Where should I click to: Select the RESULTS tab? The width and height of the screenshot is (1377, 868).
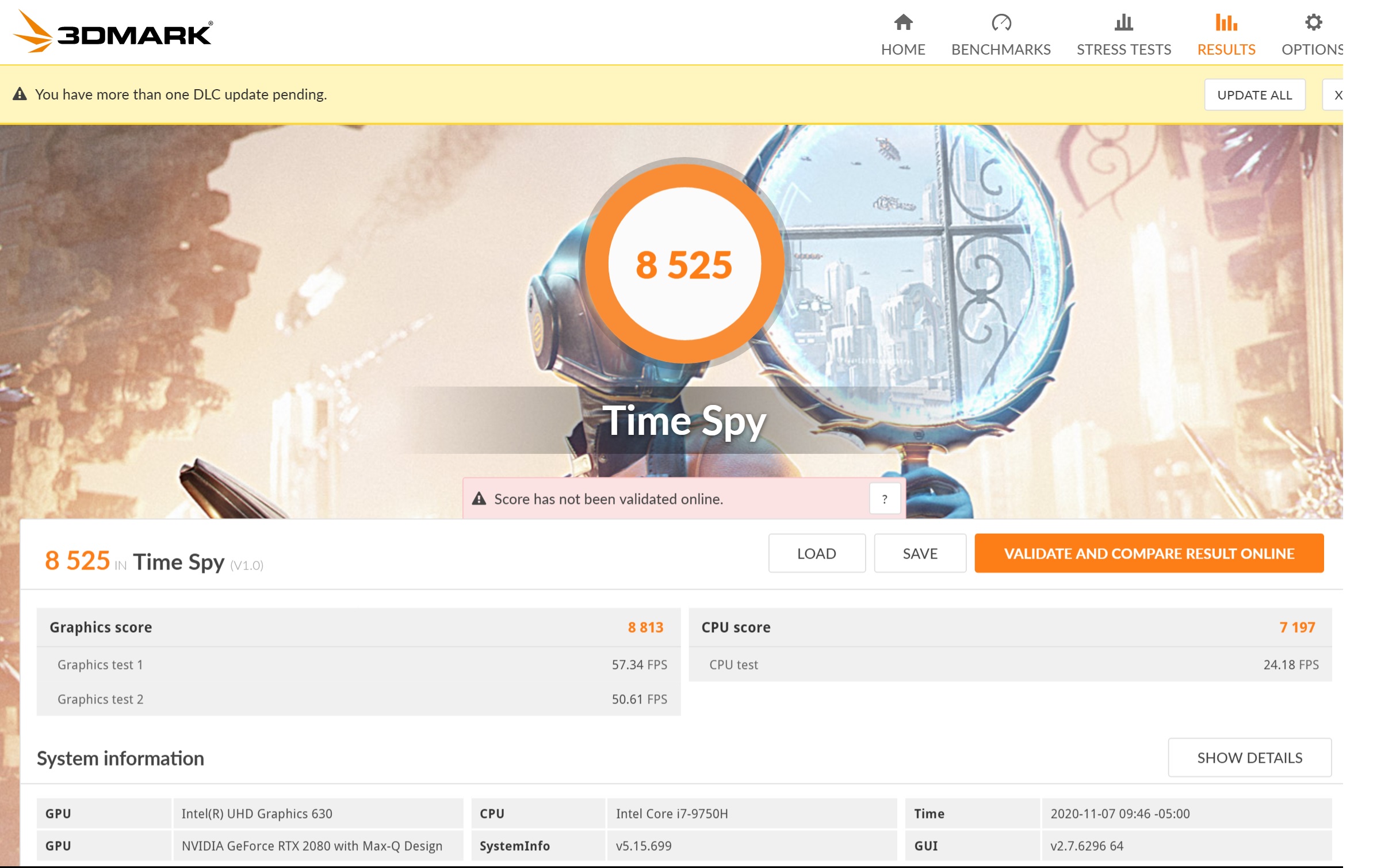tap(1226, 35)
